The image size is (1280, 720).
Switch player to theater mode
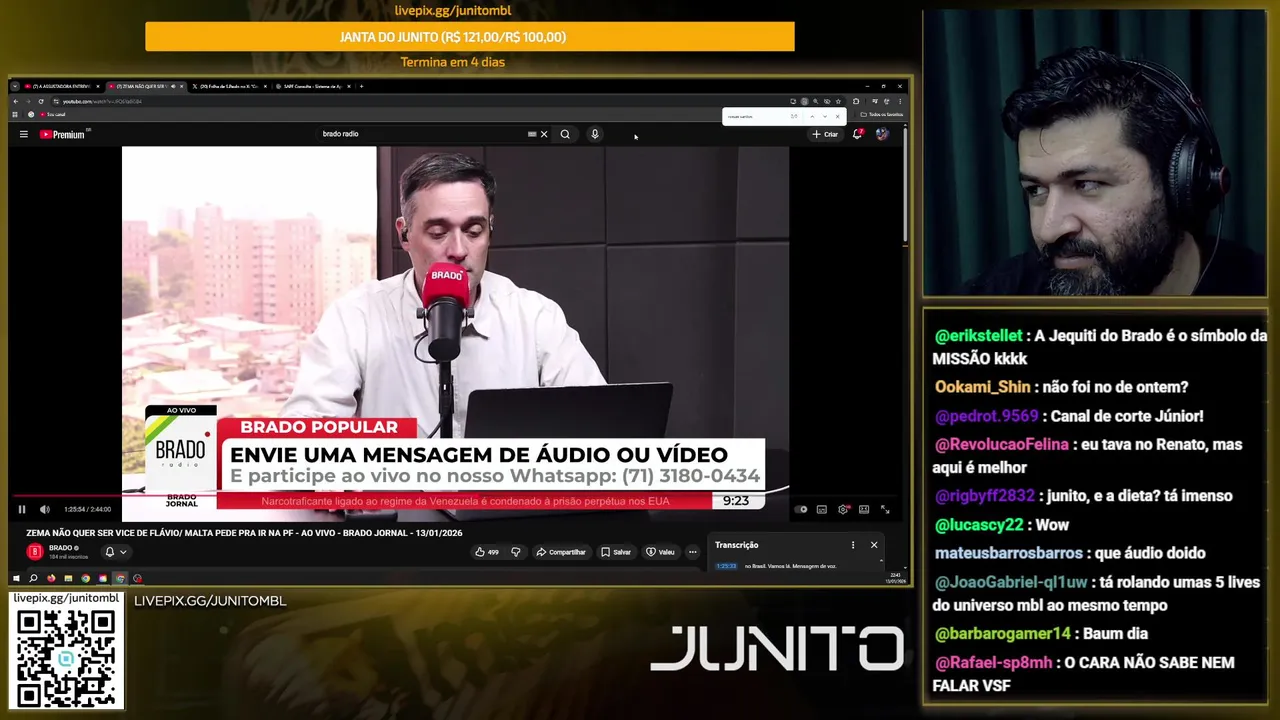point(864,510)
